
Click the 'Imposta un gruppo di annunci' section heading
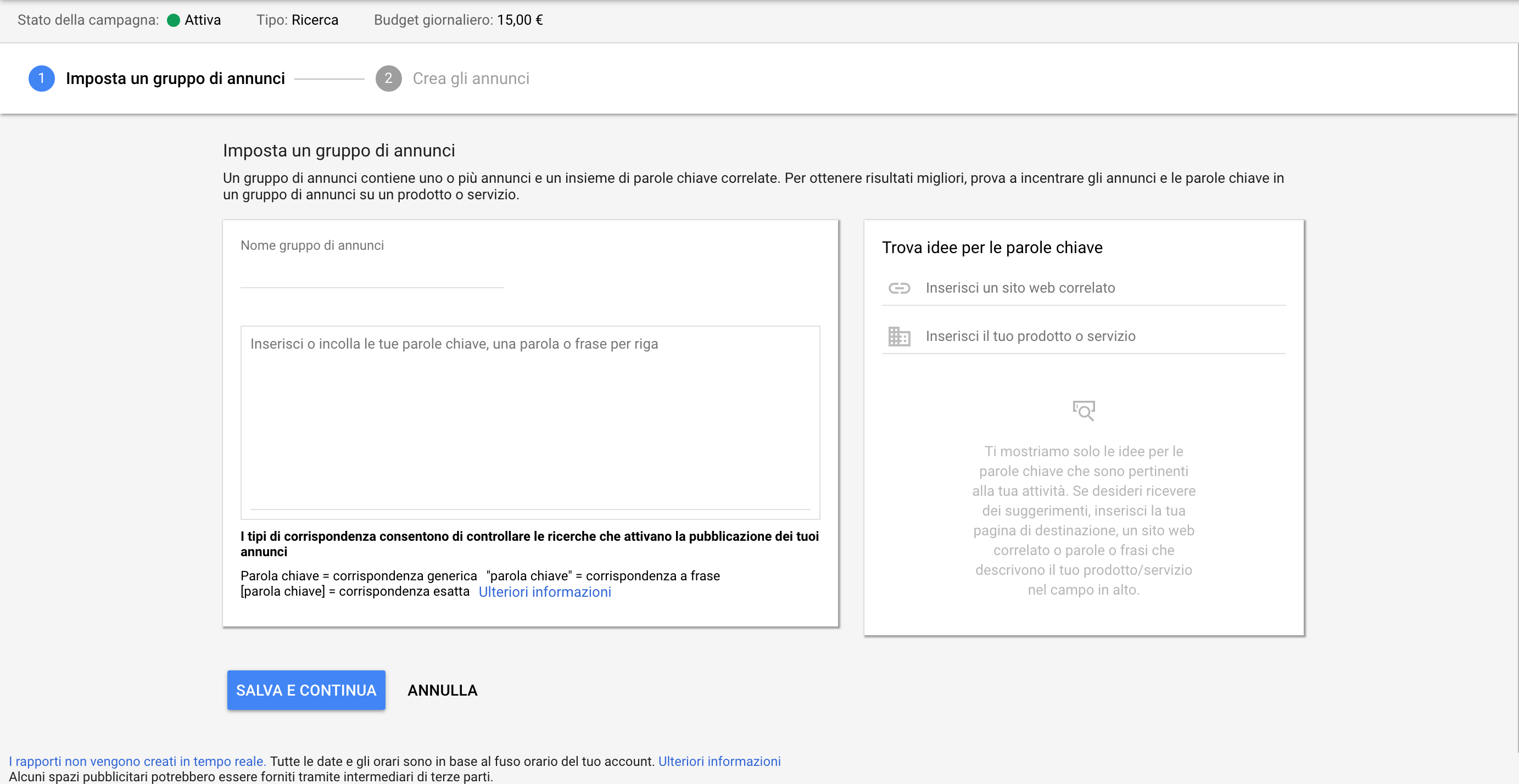tap(339, 151)
